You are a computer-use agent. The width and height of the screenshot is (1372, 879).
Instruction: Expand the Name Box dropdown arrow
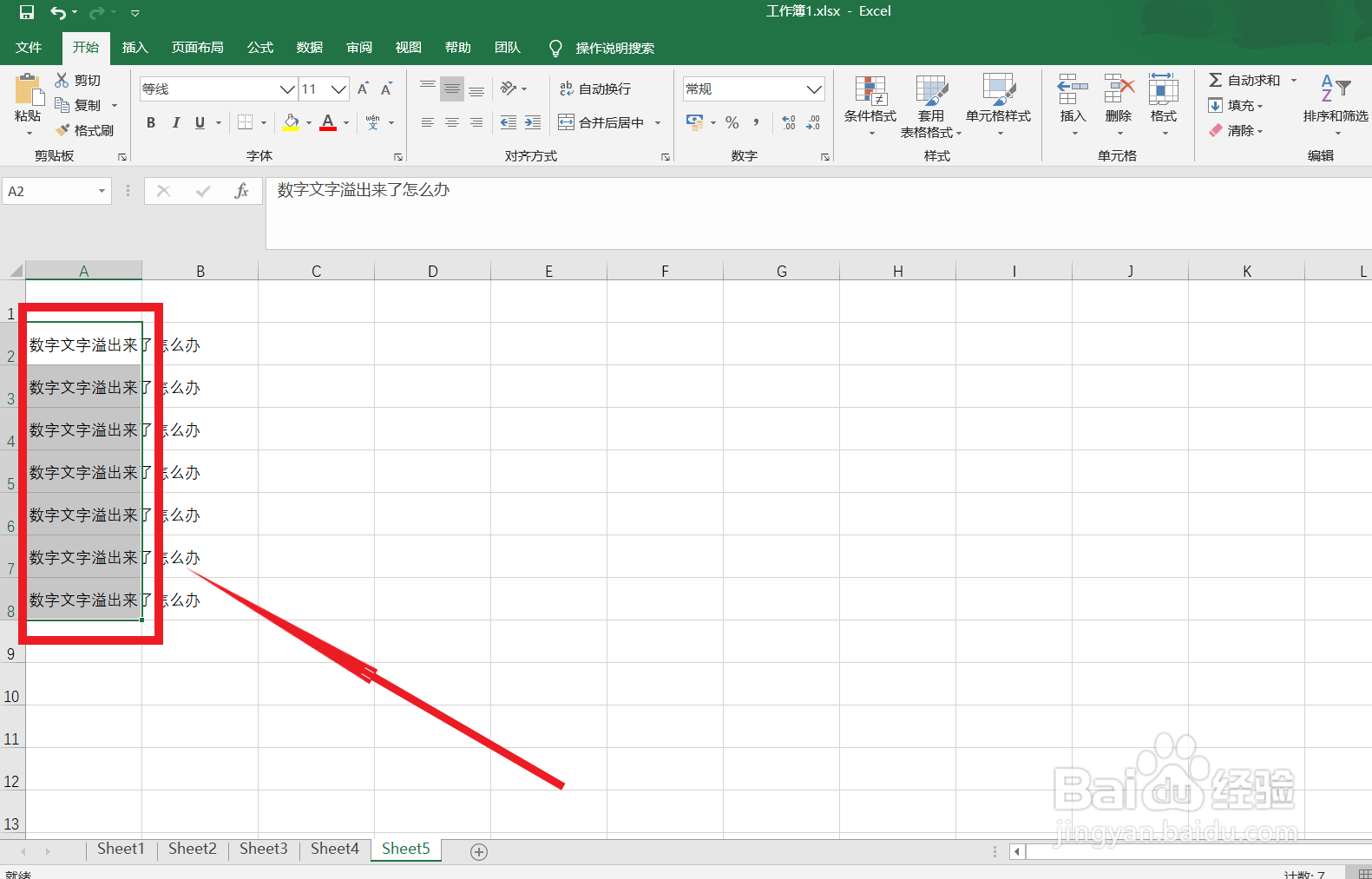(102, 191)
